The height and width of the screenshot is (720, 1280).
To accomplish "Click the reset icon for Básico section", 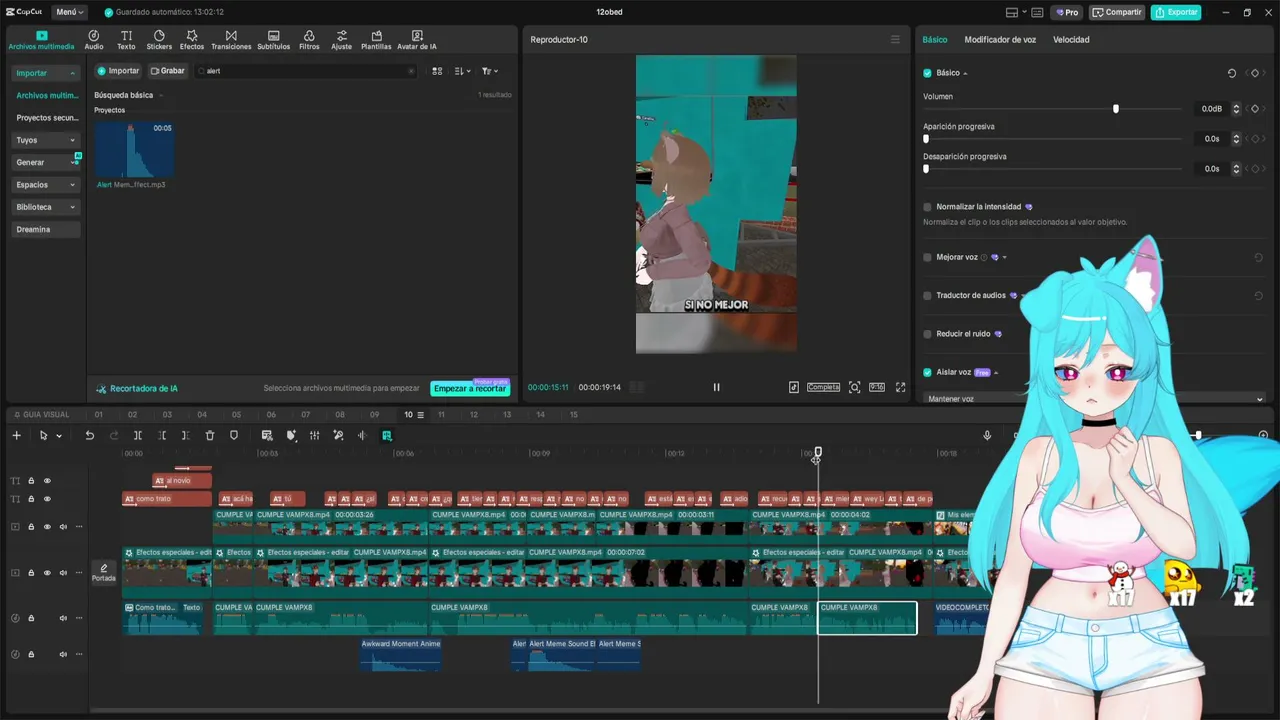I will 1232,73.
